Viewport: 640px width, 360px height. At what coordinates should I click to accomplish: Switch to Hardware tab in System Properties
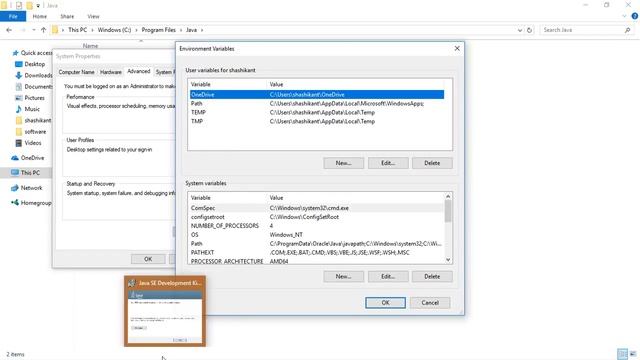pyautogui.click(x=111, y=72)
